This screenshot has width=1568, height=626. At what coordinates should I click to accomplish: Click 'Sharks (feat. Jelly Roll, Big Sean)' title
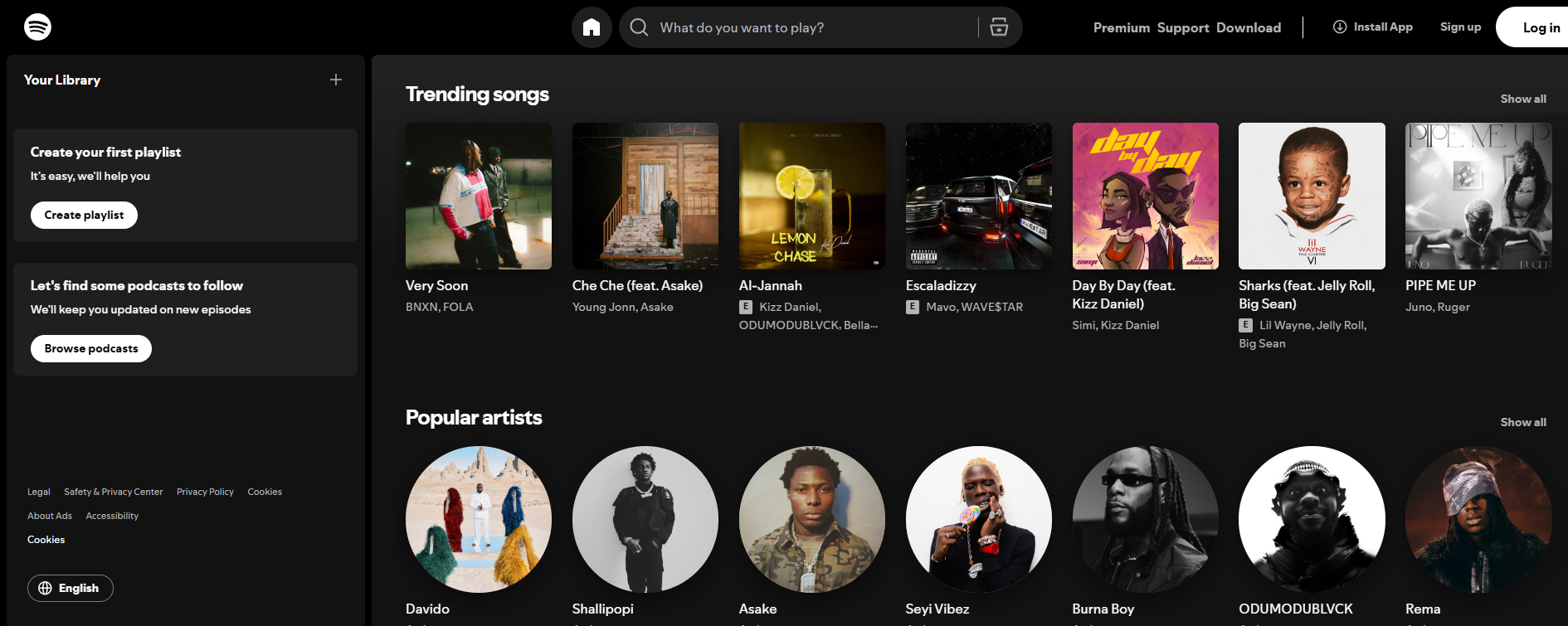click(1307, 294)
